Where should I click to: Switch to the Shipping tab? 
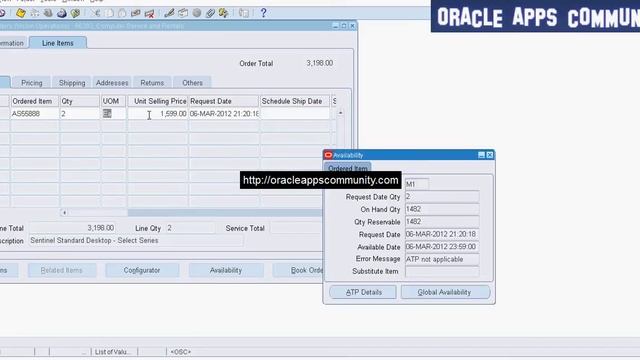[72, 83]
